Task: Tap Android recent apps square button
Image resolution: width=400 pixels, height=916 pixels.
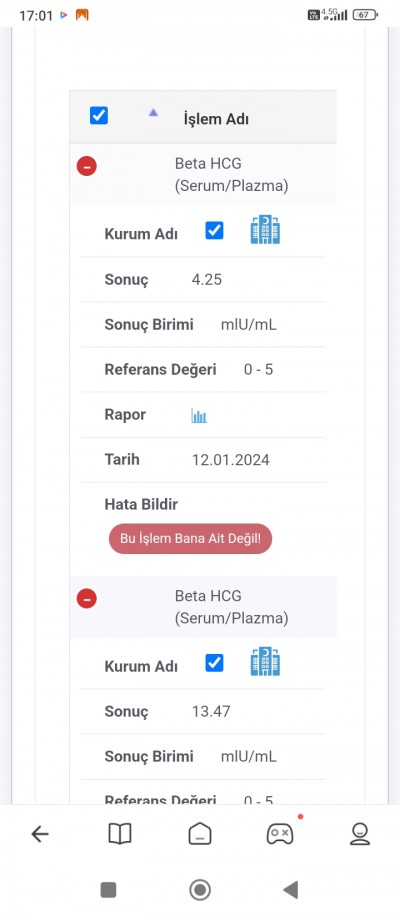Action: [109, 890]
